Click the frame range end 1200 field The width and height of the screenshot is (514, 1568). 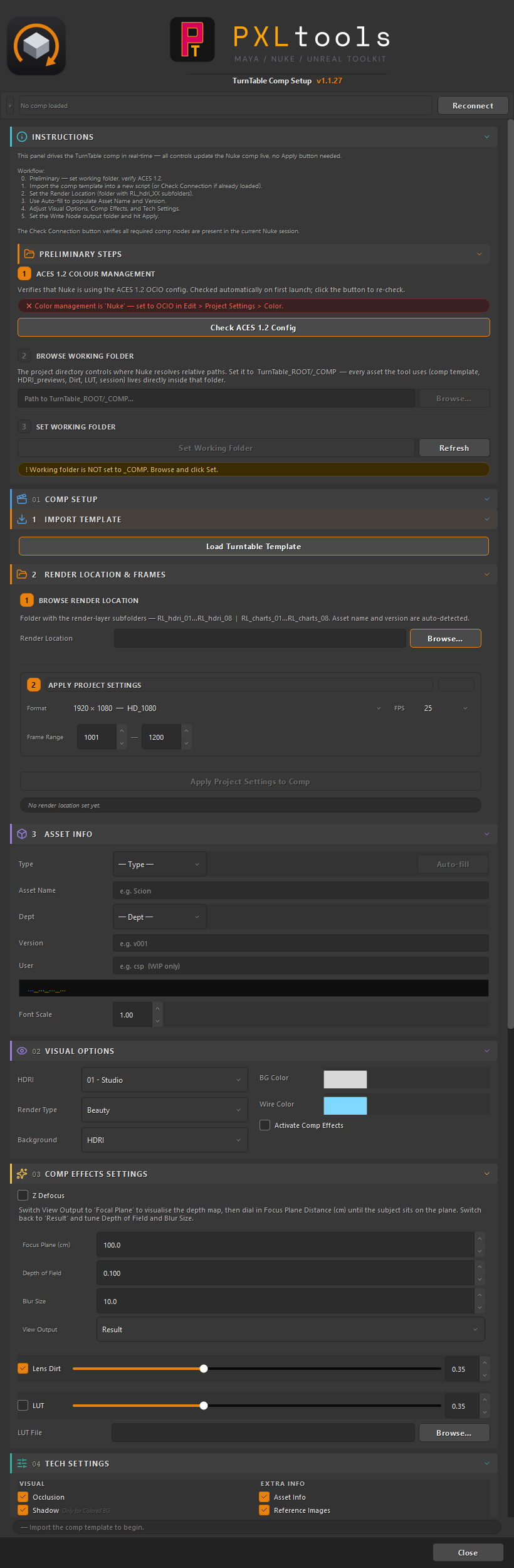click(162, 737)
